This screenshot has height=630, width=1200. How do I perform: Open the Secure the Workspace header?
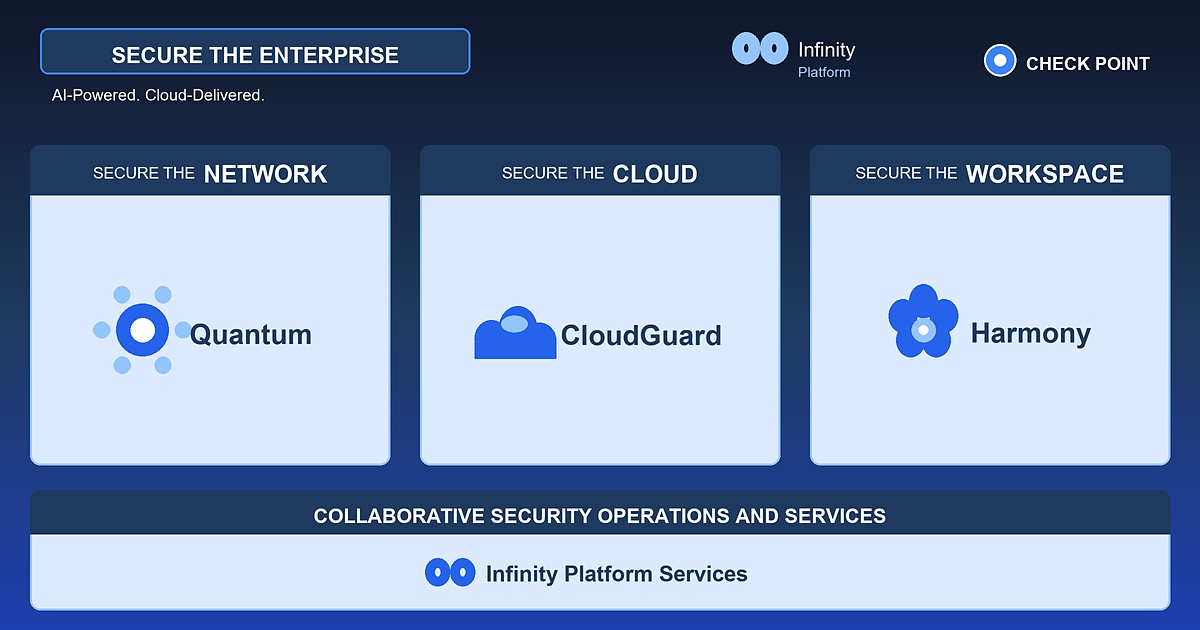coord(990,171)
